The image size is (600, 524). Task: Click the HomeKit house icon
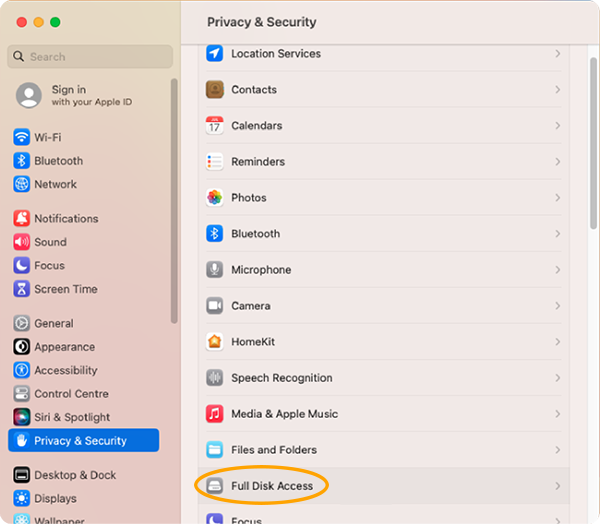(x=214, y=342)
